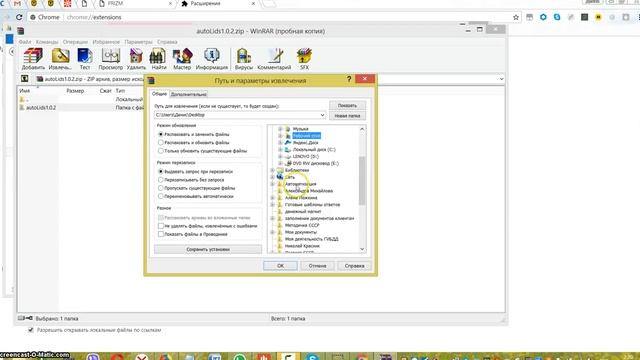Click the Информация toolbar icon
Image resolution: width=640 pixels, height=360 pixels.
(x=211, y=59)
